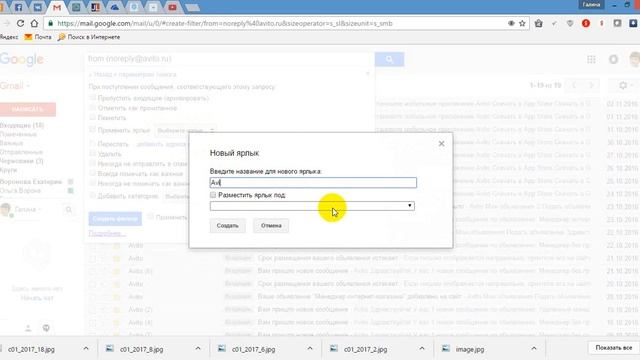The width and height of the screenshot is (640, 360).
Task: Switch to the Facebook tab
Action: pos(18,7)
